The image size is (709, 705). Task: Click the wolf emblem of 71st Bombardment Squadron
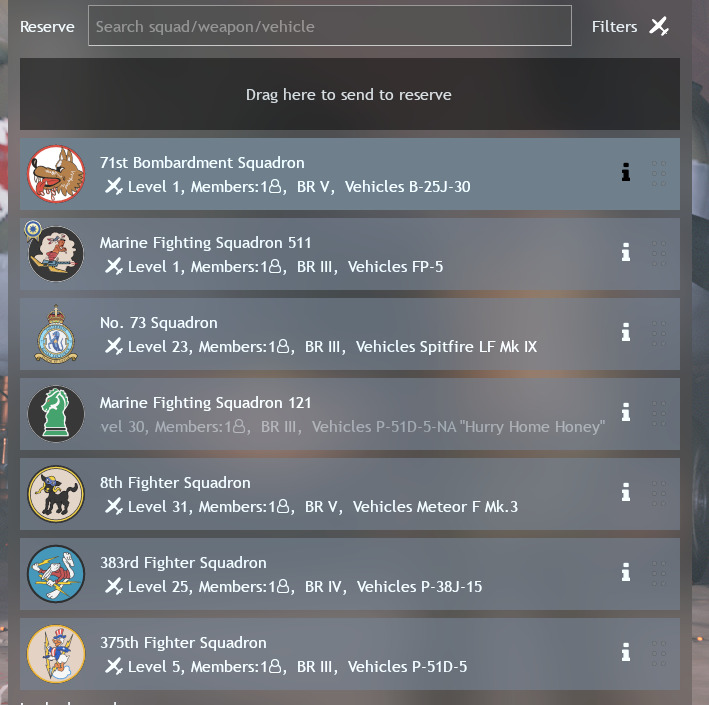tap(56, 174)
